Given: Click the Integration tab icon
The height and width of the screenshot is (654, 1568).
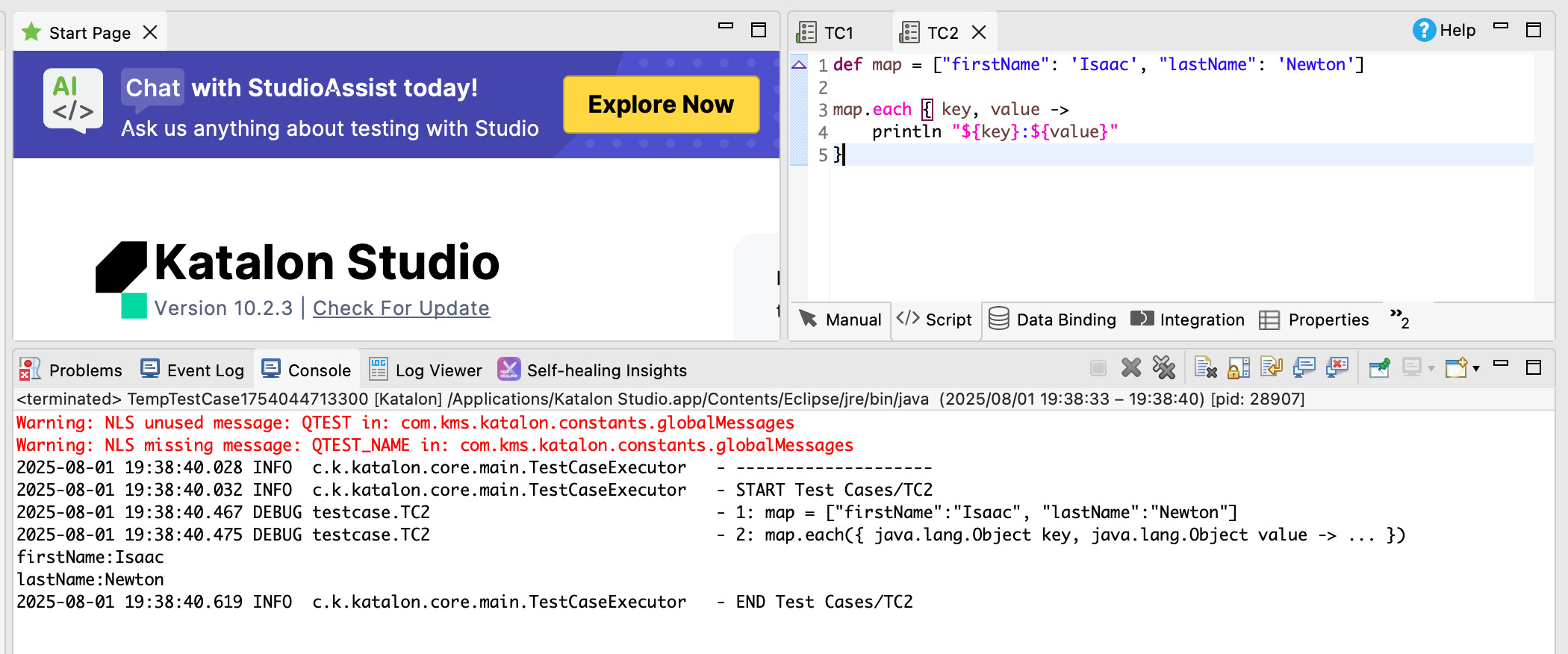Looking at the screenshot, I should click(x=1142, y=319).
